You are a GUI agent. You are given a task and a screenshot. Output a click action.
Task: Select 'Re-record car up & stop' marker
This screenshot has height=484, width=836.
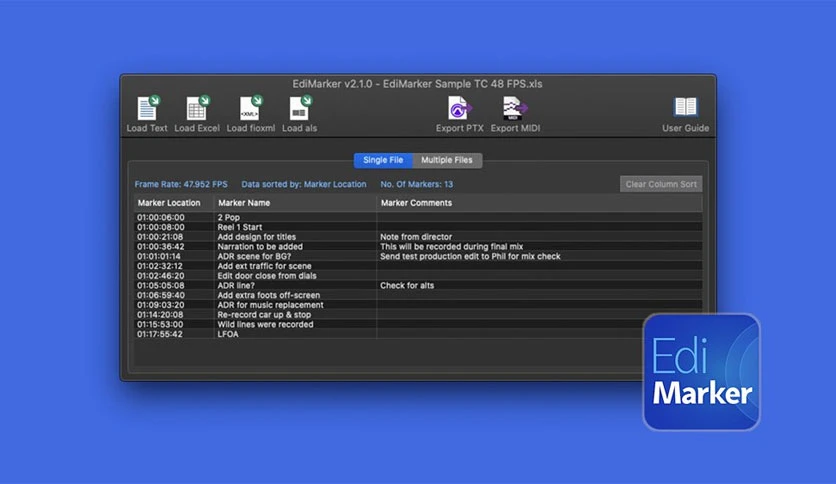(x=264, y=314)
